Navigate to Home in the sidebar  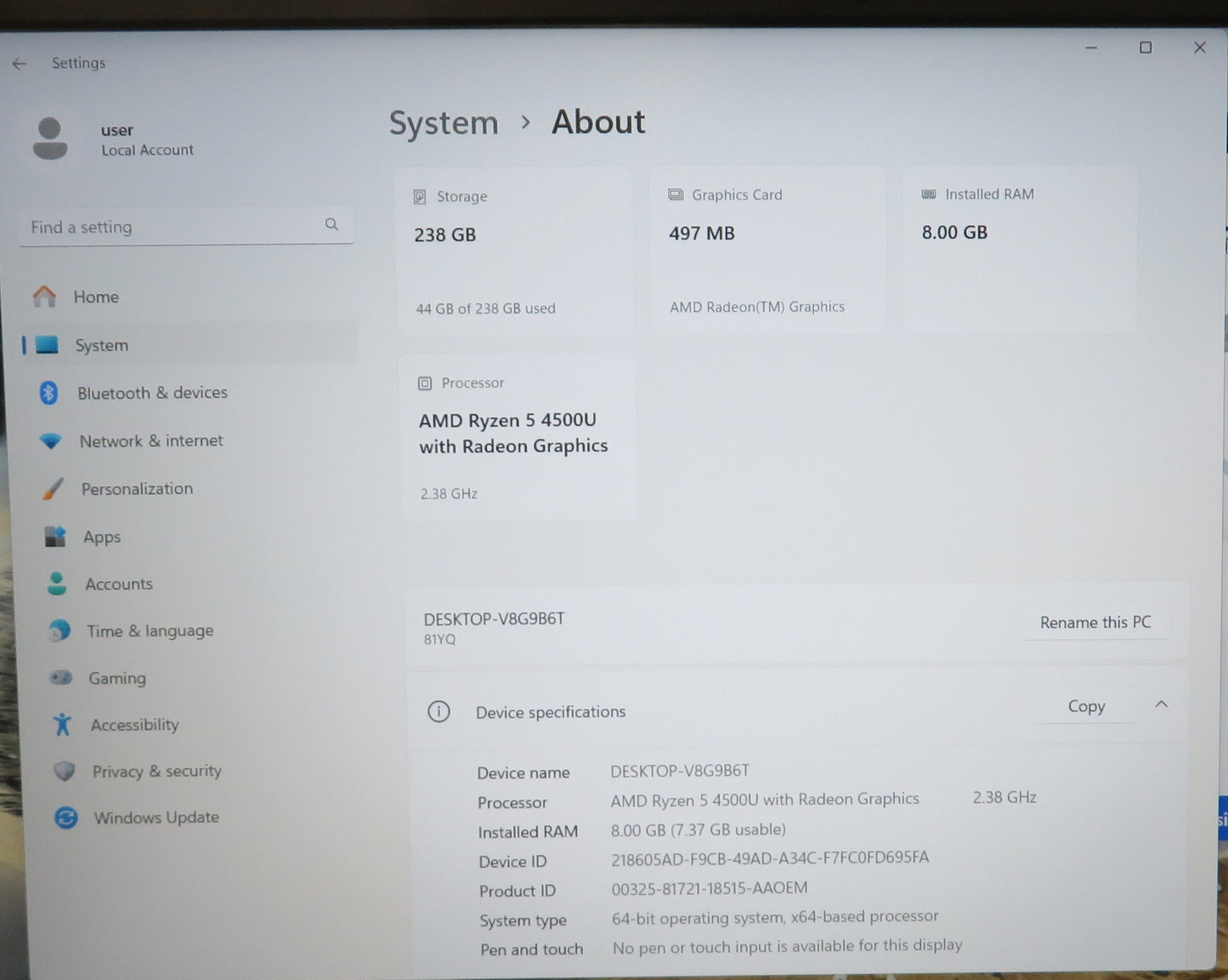(x=95, y=297)
